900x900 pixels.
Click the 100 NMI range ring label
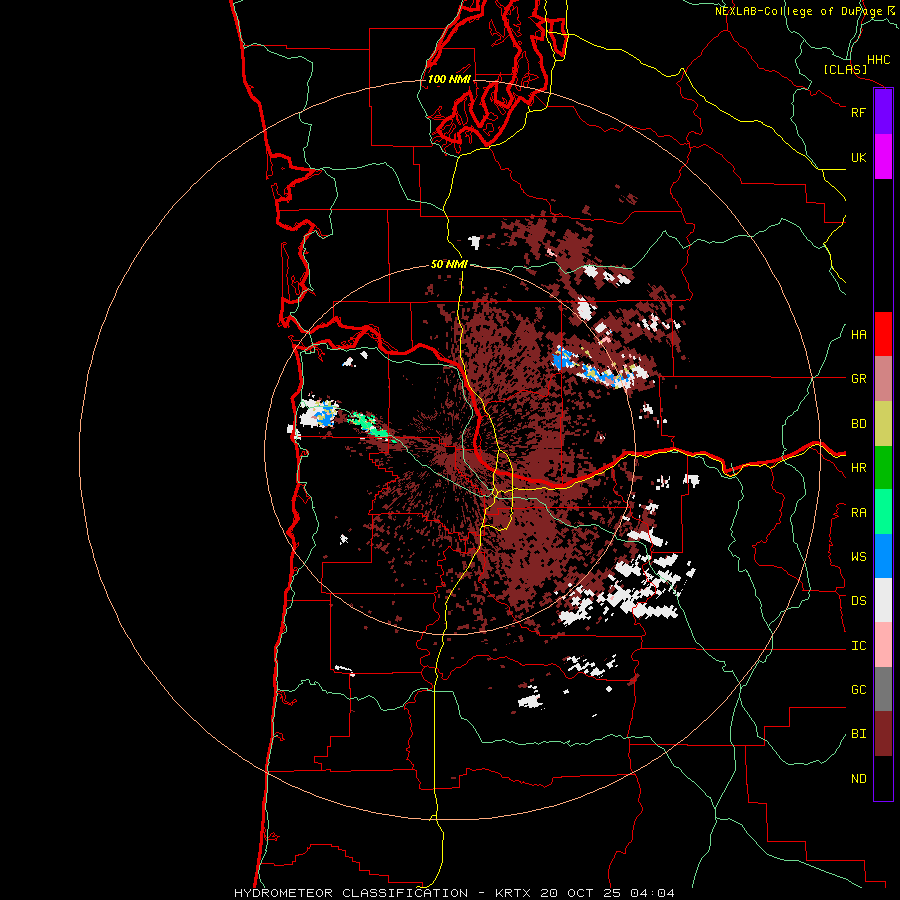pos(449,79)
